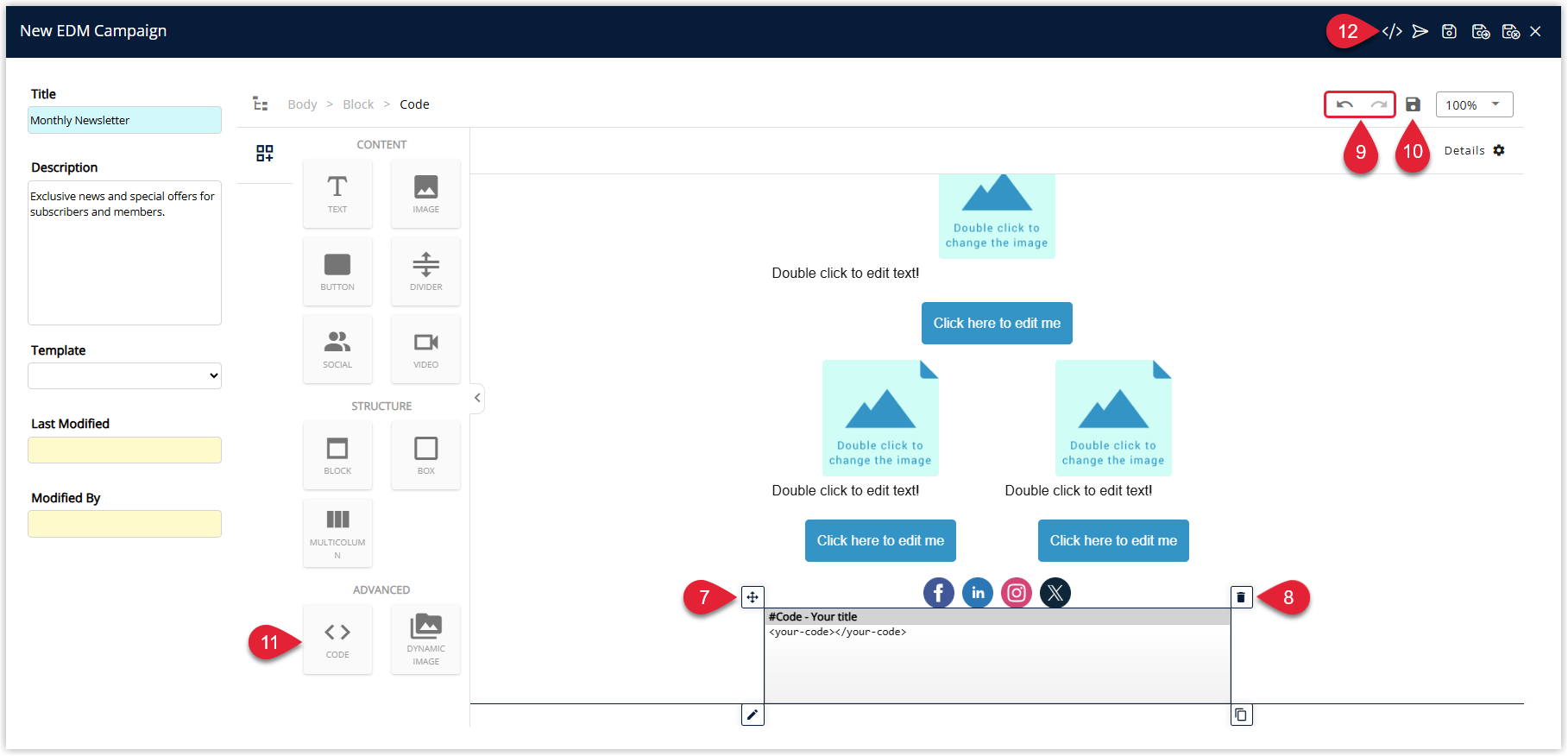Viewport: 1568px width, 756px height.
Task: Click the X social icon
Action: pyautogui.click(x=1055, y=593)
